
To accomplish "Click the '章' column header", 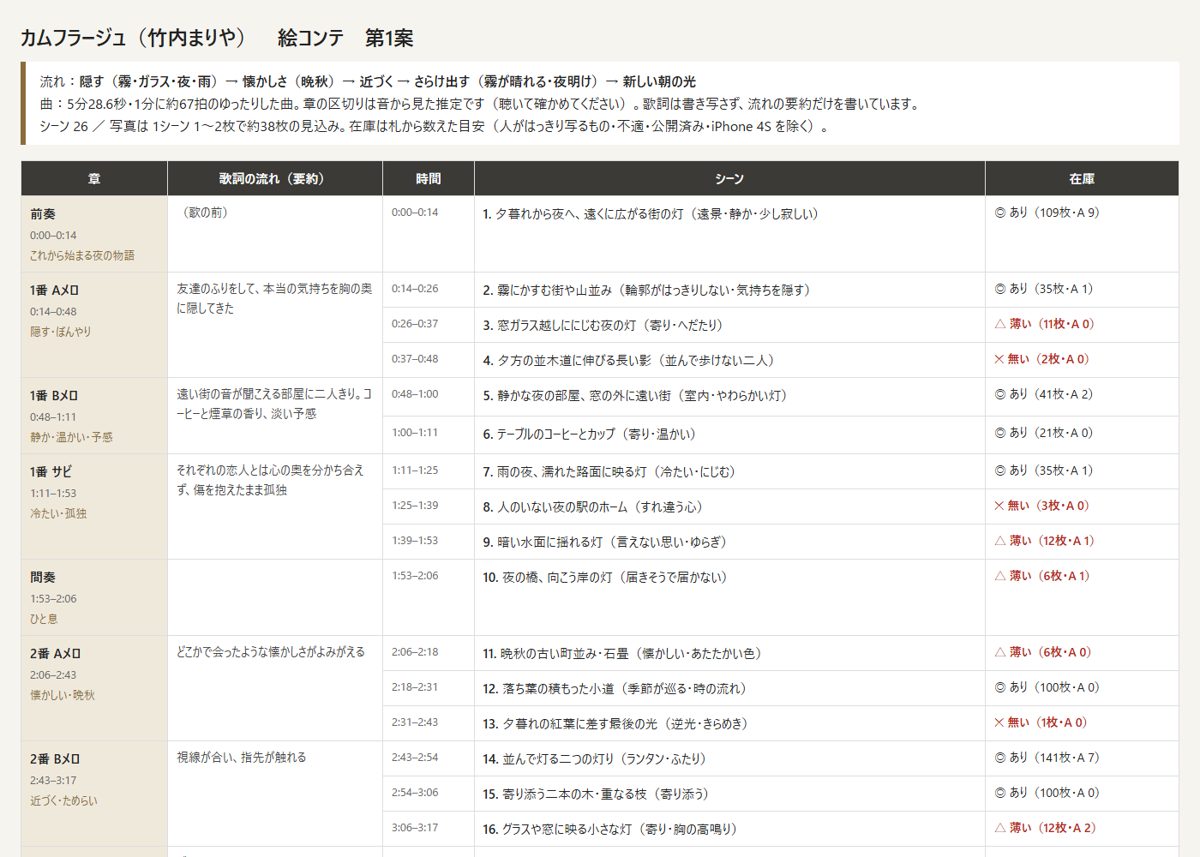I will [x=94, y=179].
